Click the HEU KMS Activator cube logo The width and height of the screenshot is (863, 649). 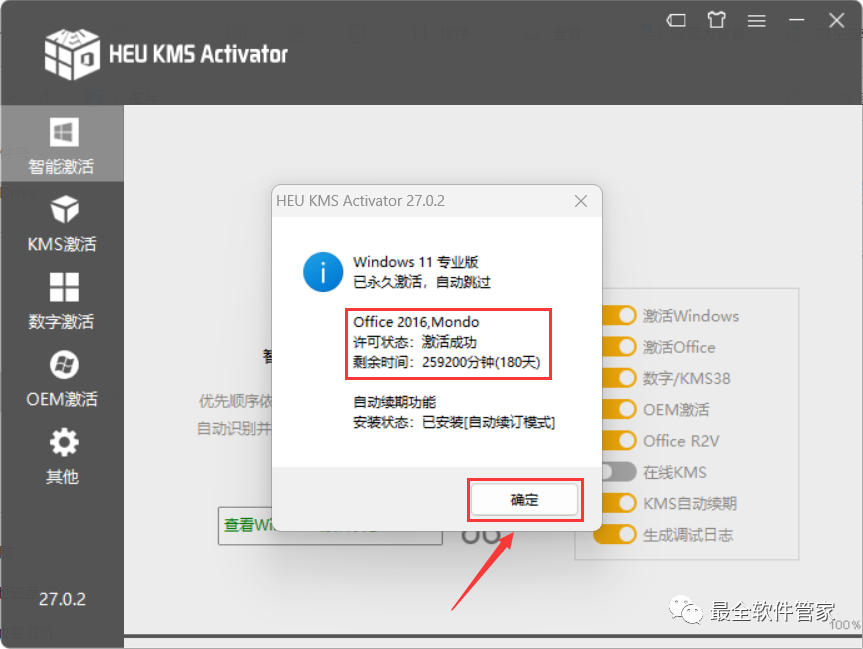pos(72,54)
